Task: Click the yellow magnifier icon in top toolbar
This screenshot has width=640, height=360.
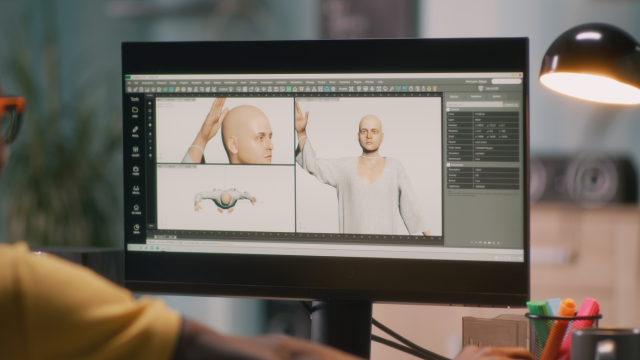Action: [x=177, y=89]
